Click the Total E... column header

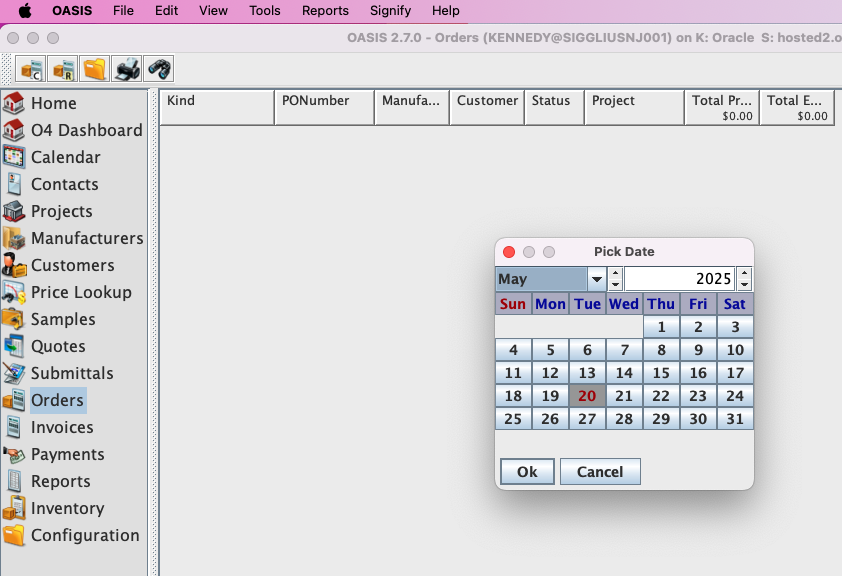coord(797,107)
